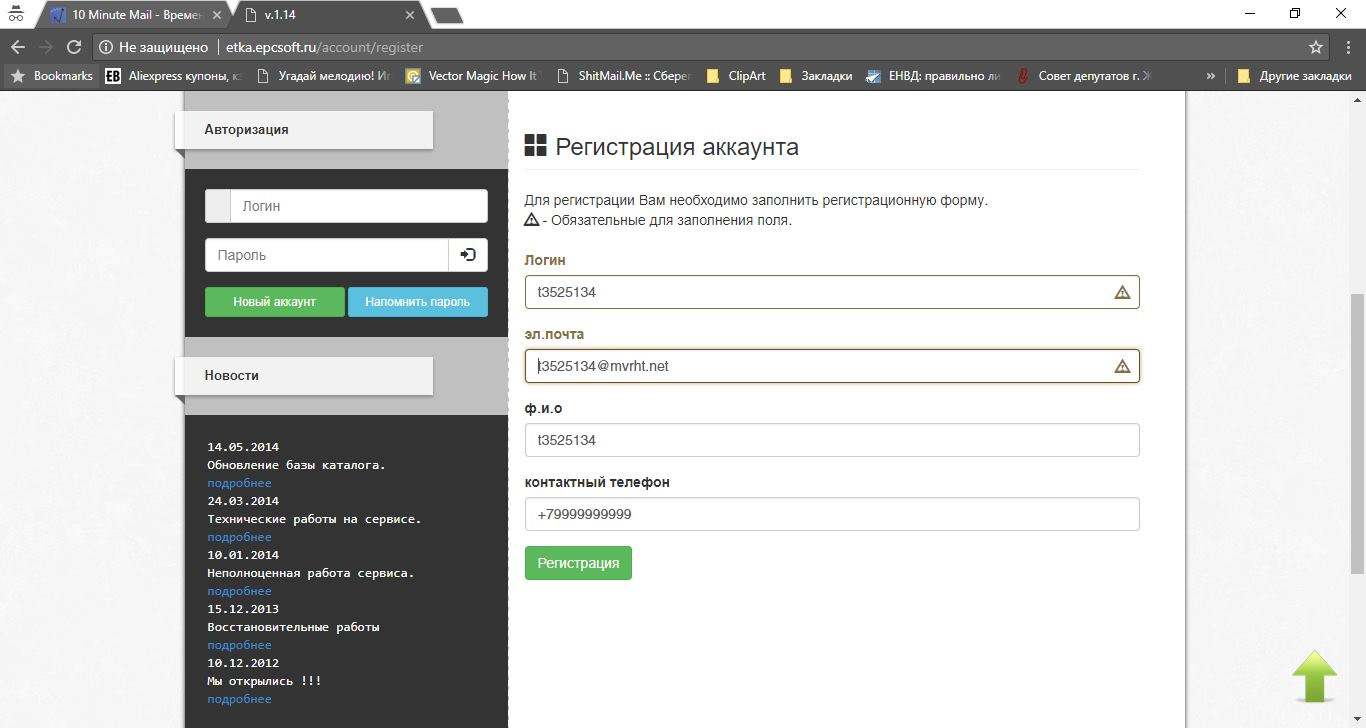Focus sidebar Пароль input field
The image size is (1366, 728).
327,255
